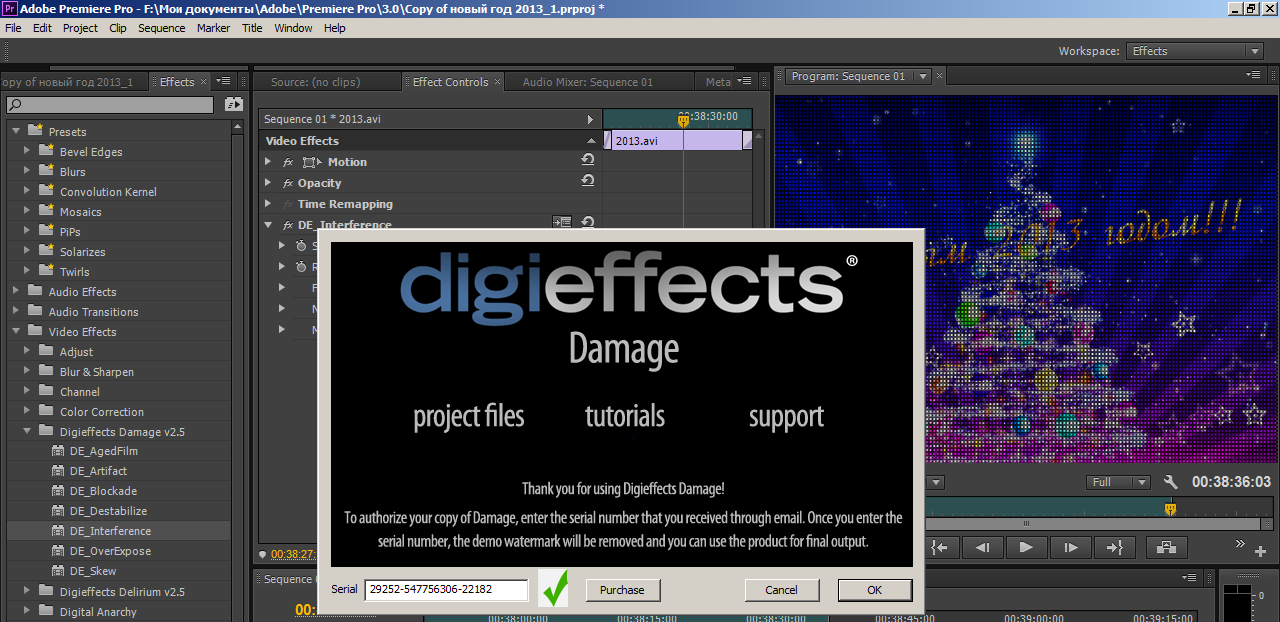The width and height of the screenshot is (1280, 622).
Task: Toggle the Motion effect fx switch
Action: [288, 162]
